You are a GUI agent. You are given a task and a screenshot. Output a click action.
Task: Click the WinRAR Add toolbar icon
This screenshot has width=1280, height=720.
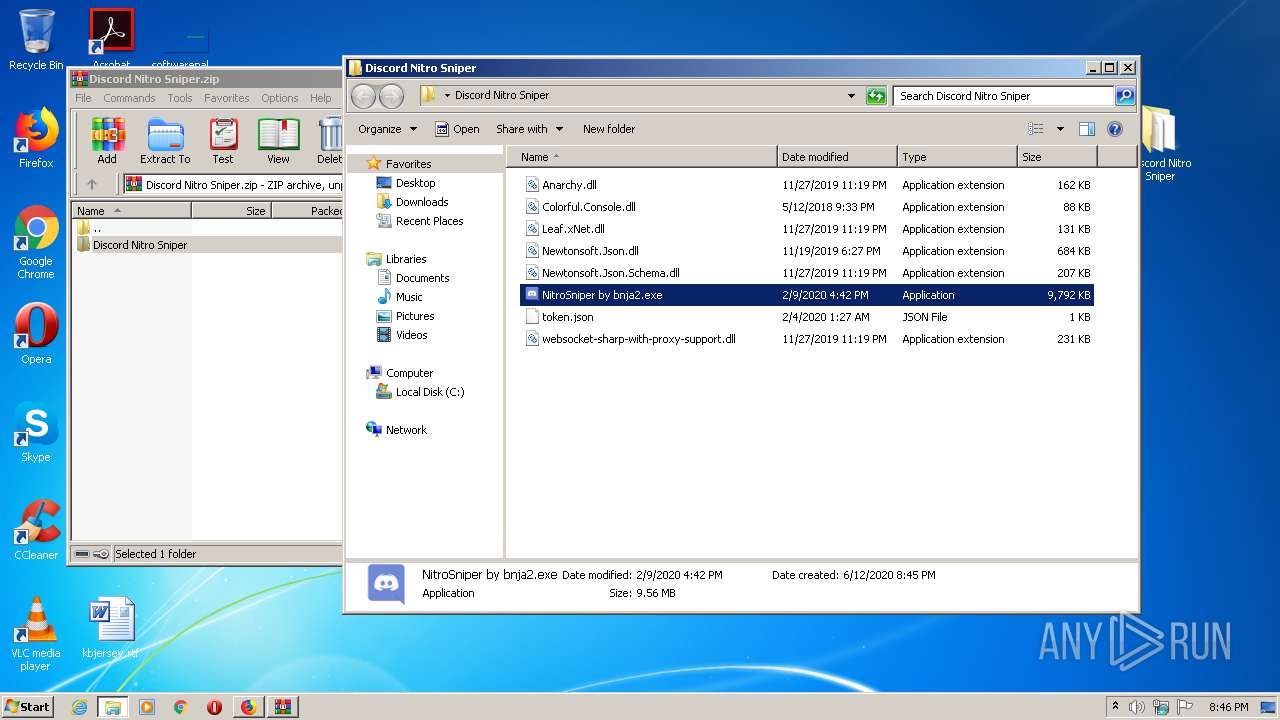pos(107,141)
